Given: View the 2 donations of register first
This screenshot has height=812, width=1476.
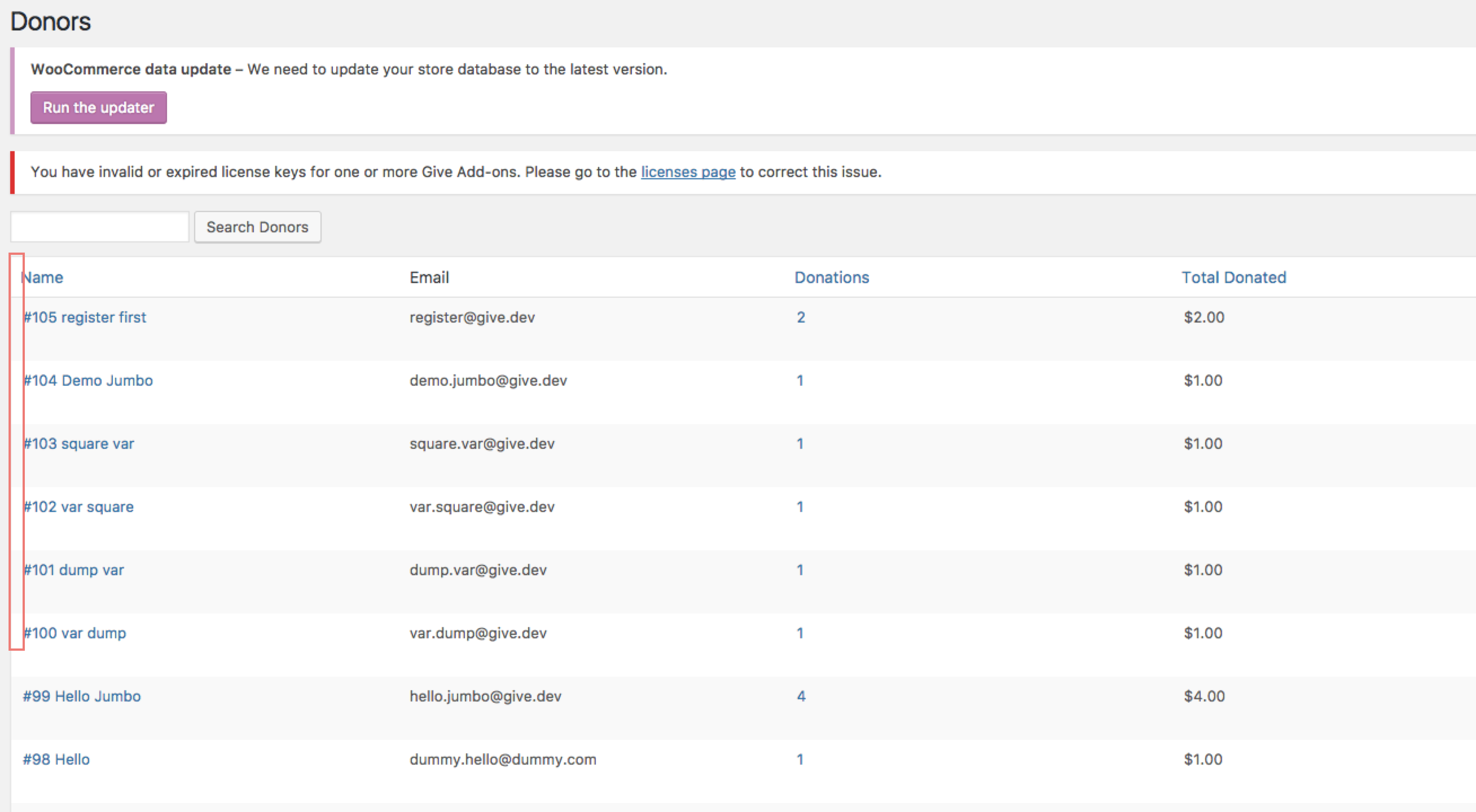Looking at the screenshot, I should click(x=801, y=317).
